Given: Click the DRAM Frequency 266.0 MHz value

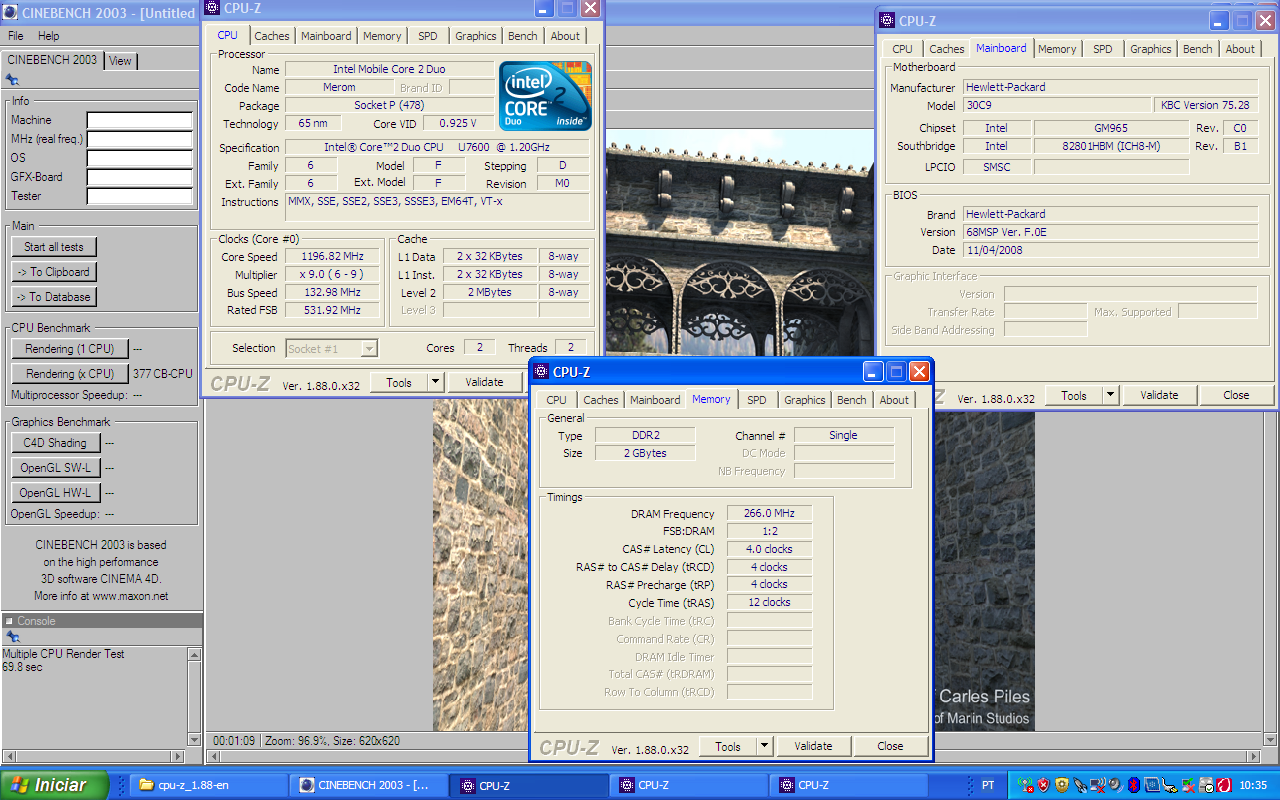Looking at the screenshot, I should pyautogui.click(x=770, y=513).
